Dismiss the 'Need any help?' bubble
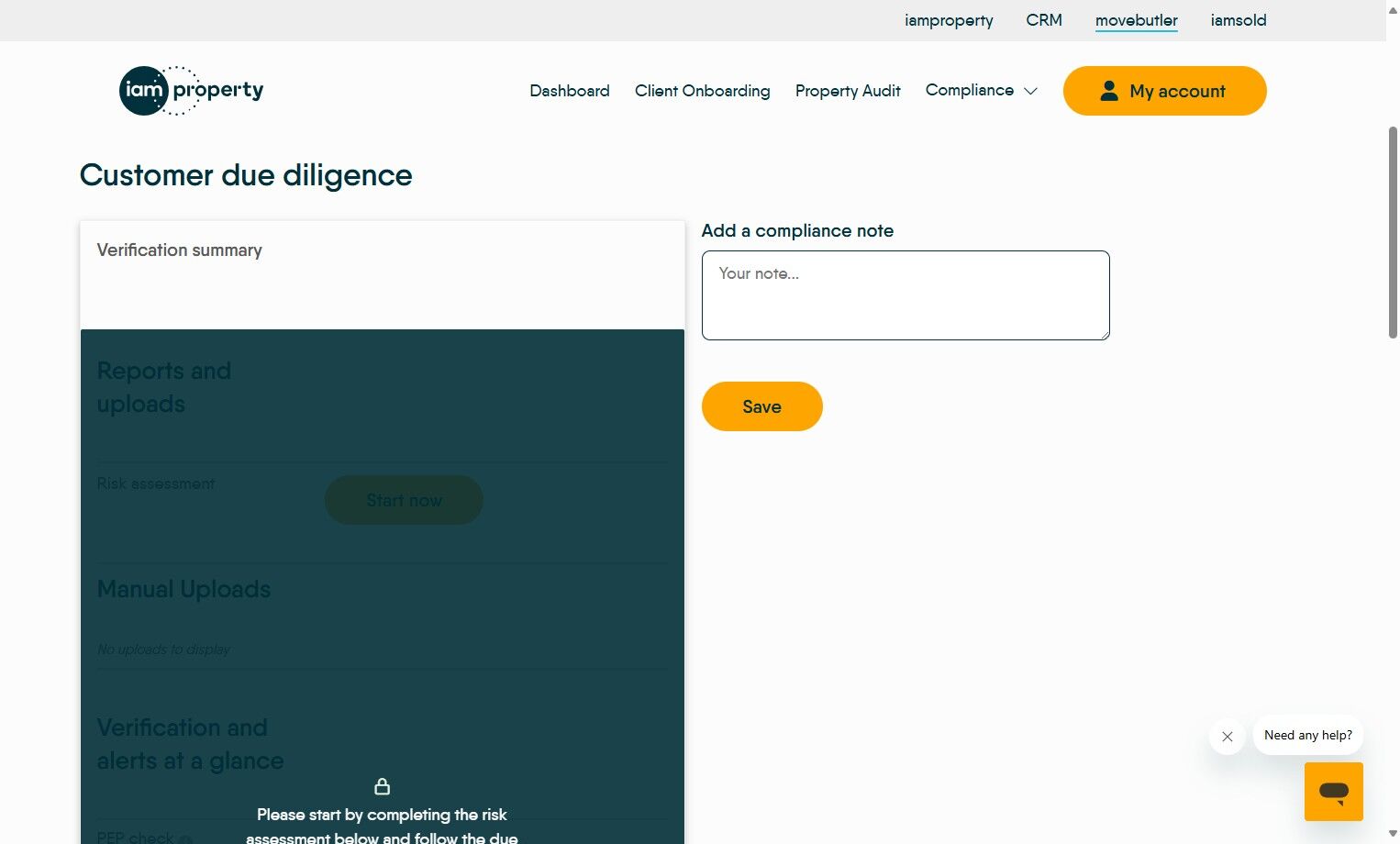 pos(1228,737)
